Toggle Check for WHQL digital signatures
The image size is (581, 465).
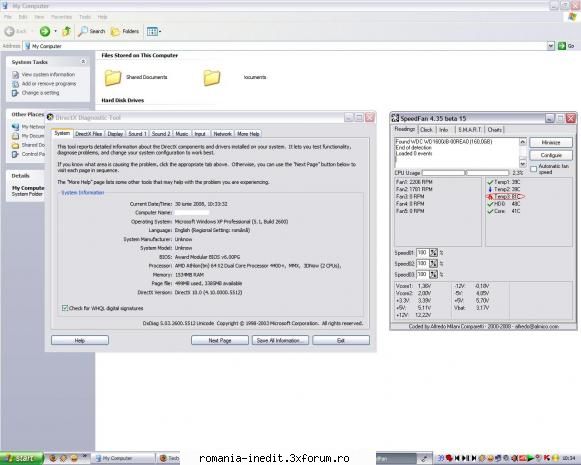click(65, 308)
